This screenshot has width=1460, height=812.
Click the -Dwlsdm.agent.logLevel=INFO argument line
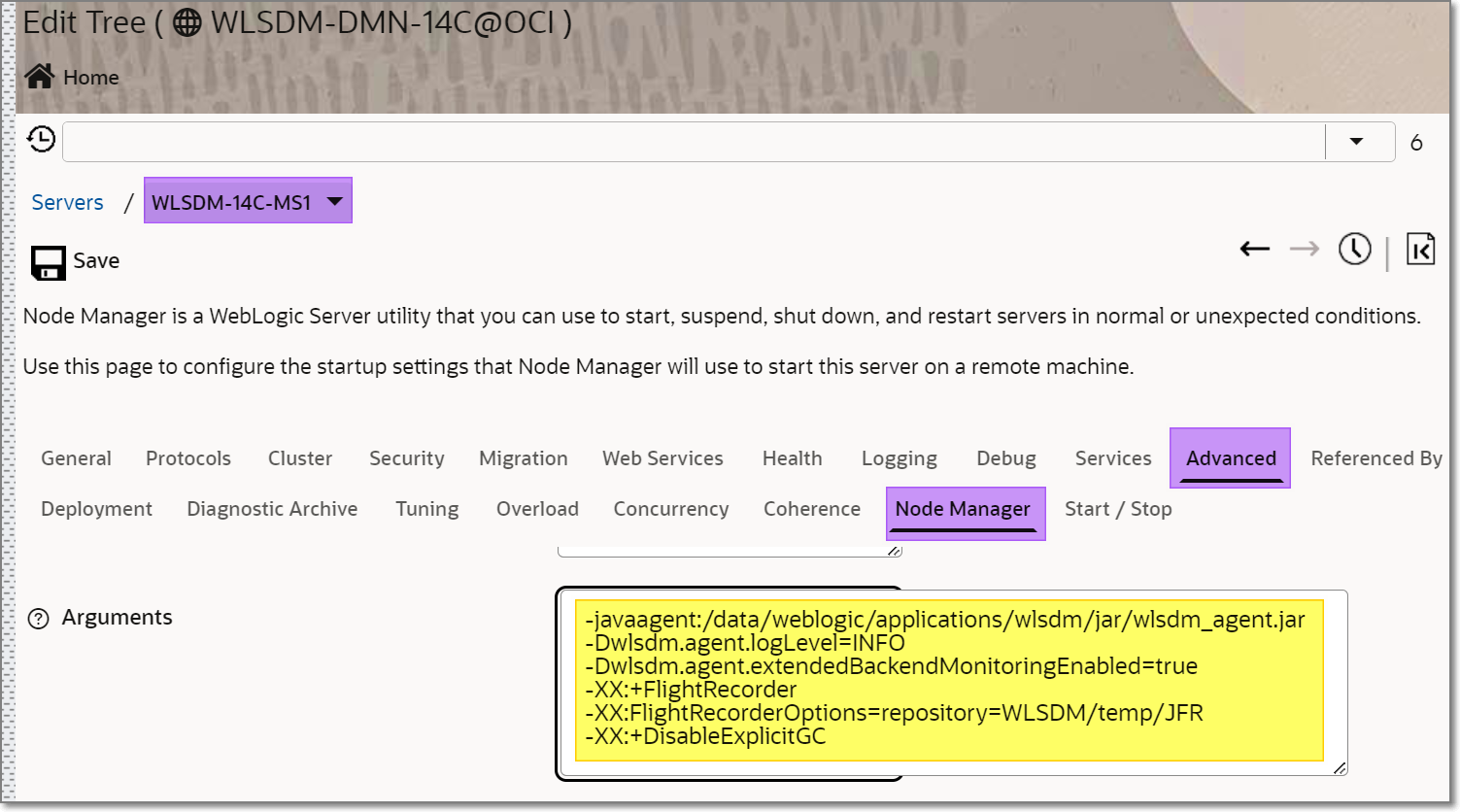coord(745,643)
